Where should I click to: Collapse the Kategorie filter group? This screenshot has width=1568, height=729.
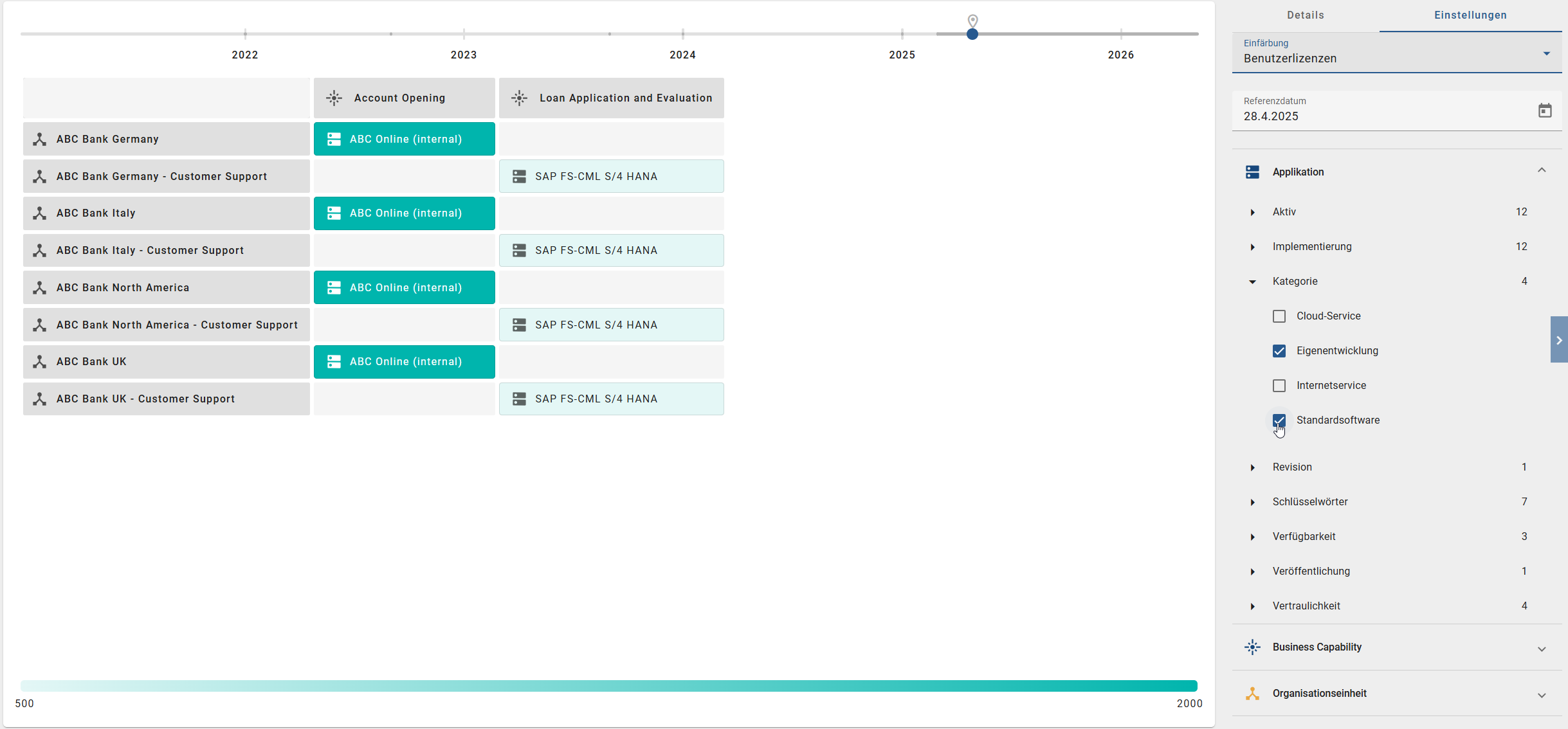[x=1252, y=282]
